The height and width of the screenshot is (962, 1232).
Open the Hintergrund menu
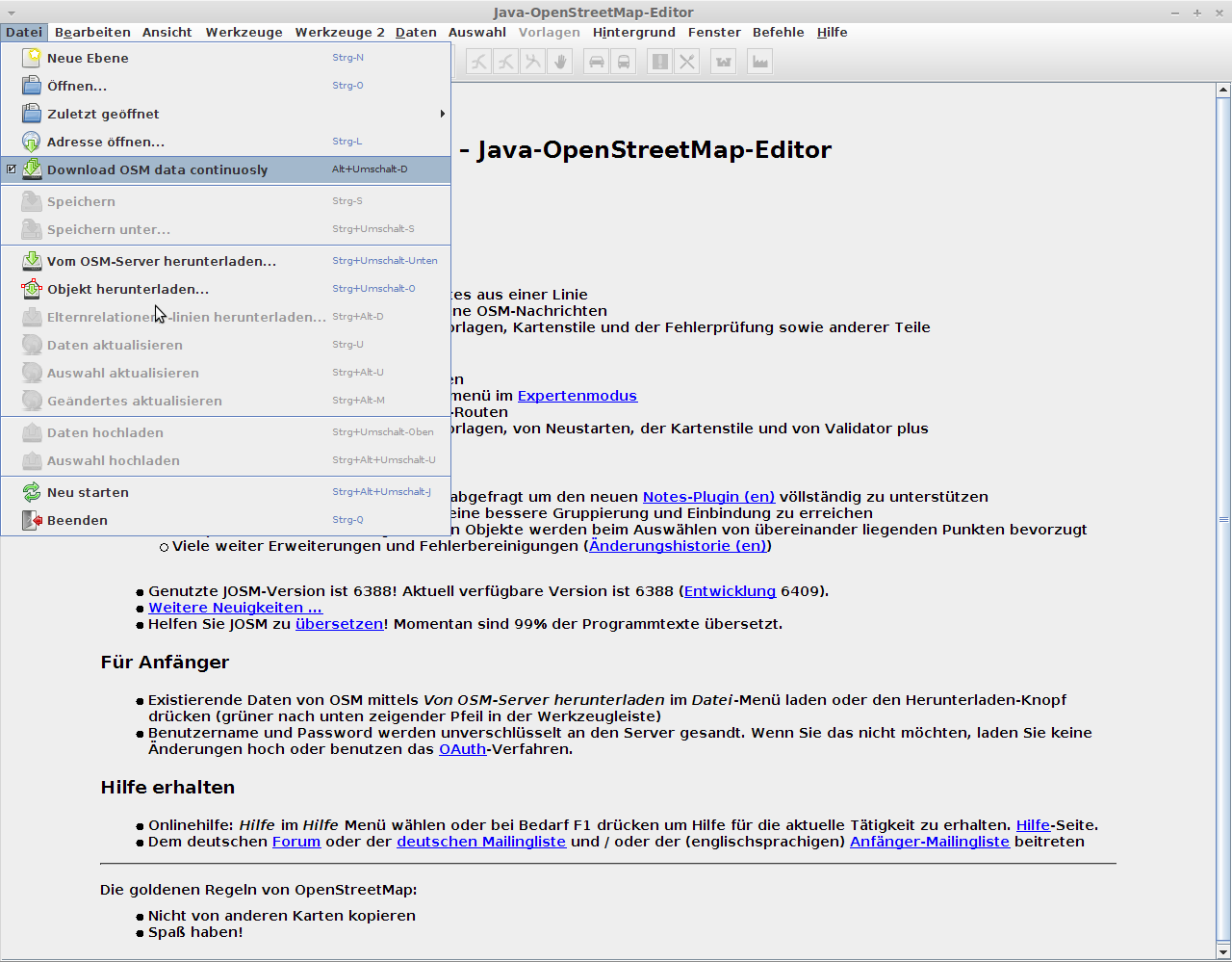[x=633, y=32]
